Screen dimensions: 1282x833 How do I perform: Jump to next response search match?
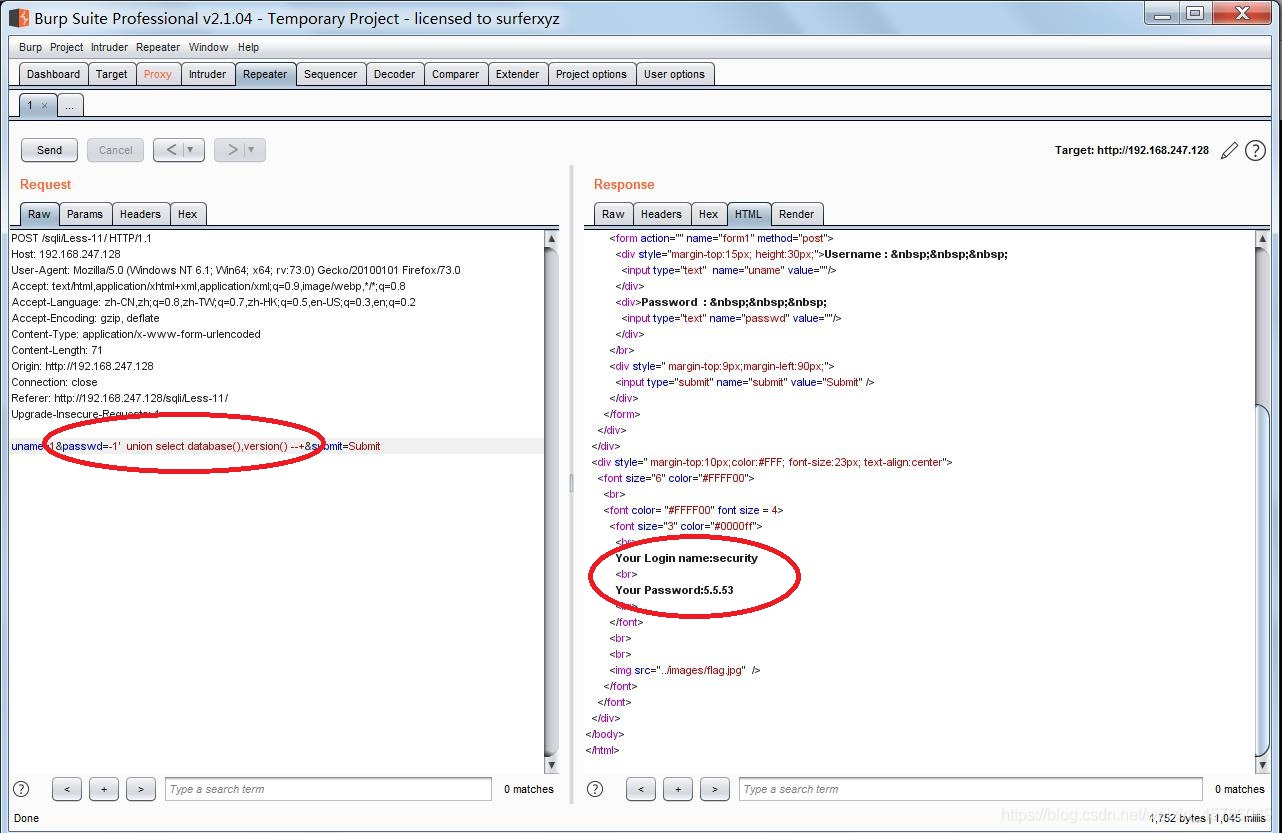pyautogui.click(x=715, y=789)
